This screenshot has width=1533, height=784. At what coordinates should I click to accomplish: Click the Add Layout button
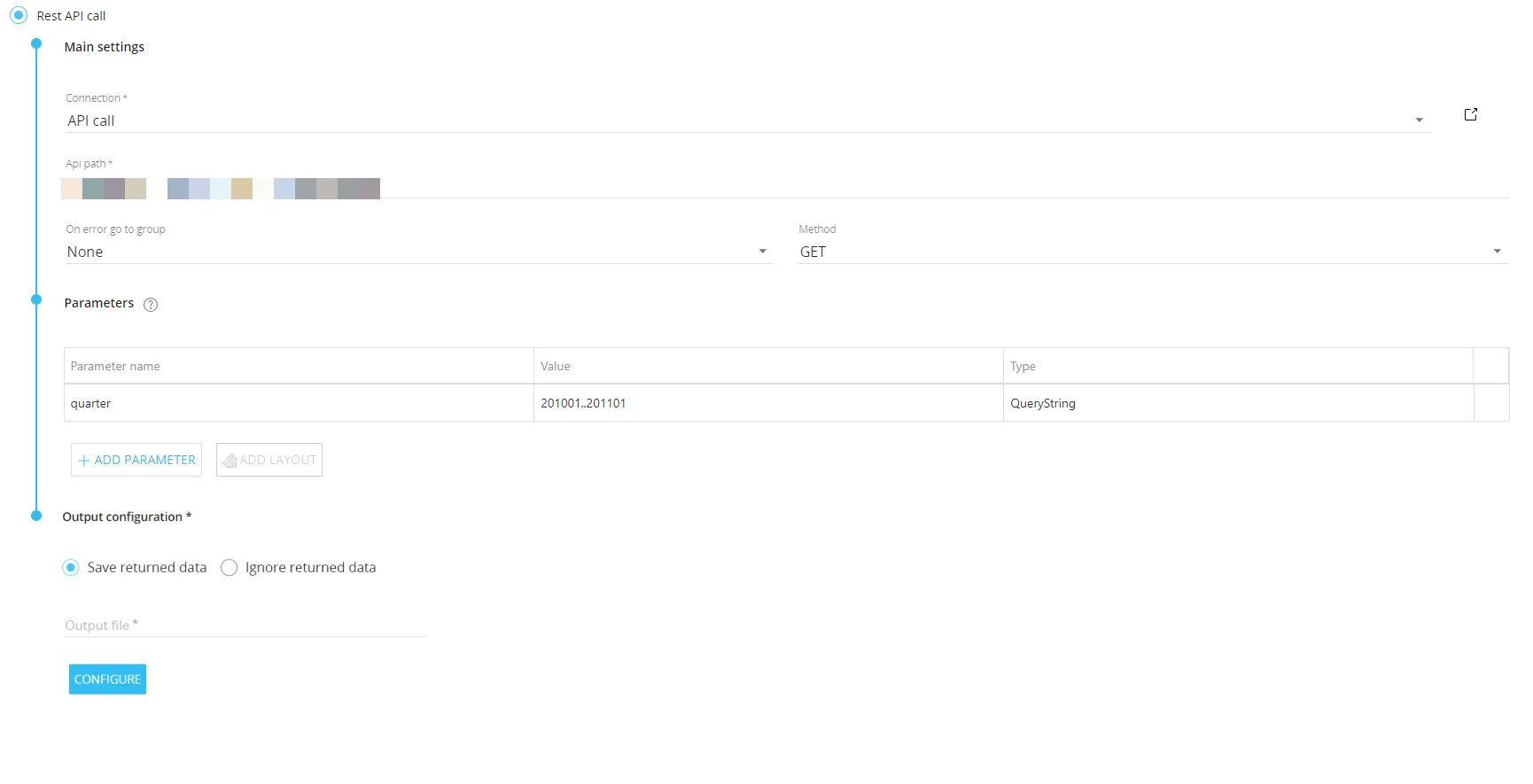tap(269, 460)
